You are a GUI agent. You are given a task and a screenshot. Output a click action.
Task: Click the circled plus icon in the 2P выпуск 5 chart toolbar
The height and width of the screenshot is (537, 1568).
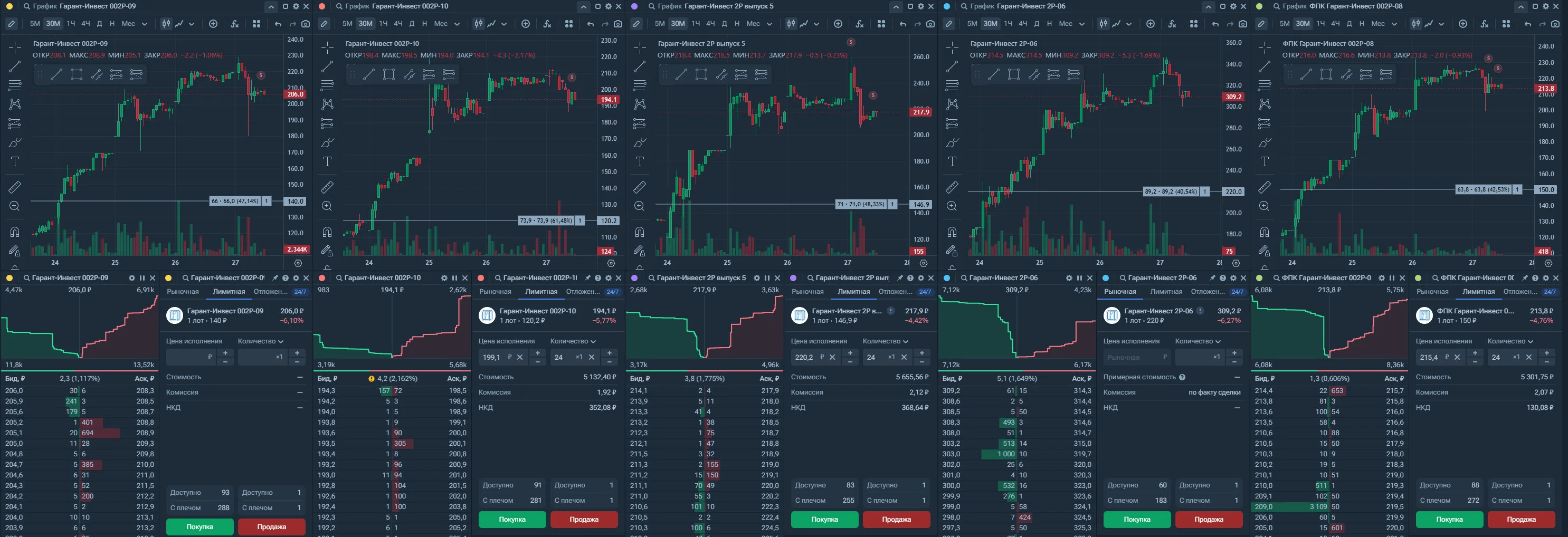click(838, 24)
